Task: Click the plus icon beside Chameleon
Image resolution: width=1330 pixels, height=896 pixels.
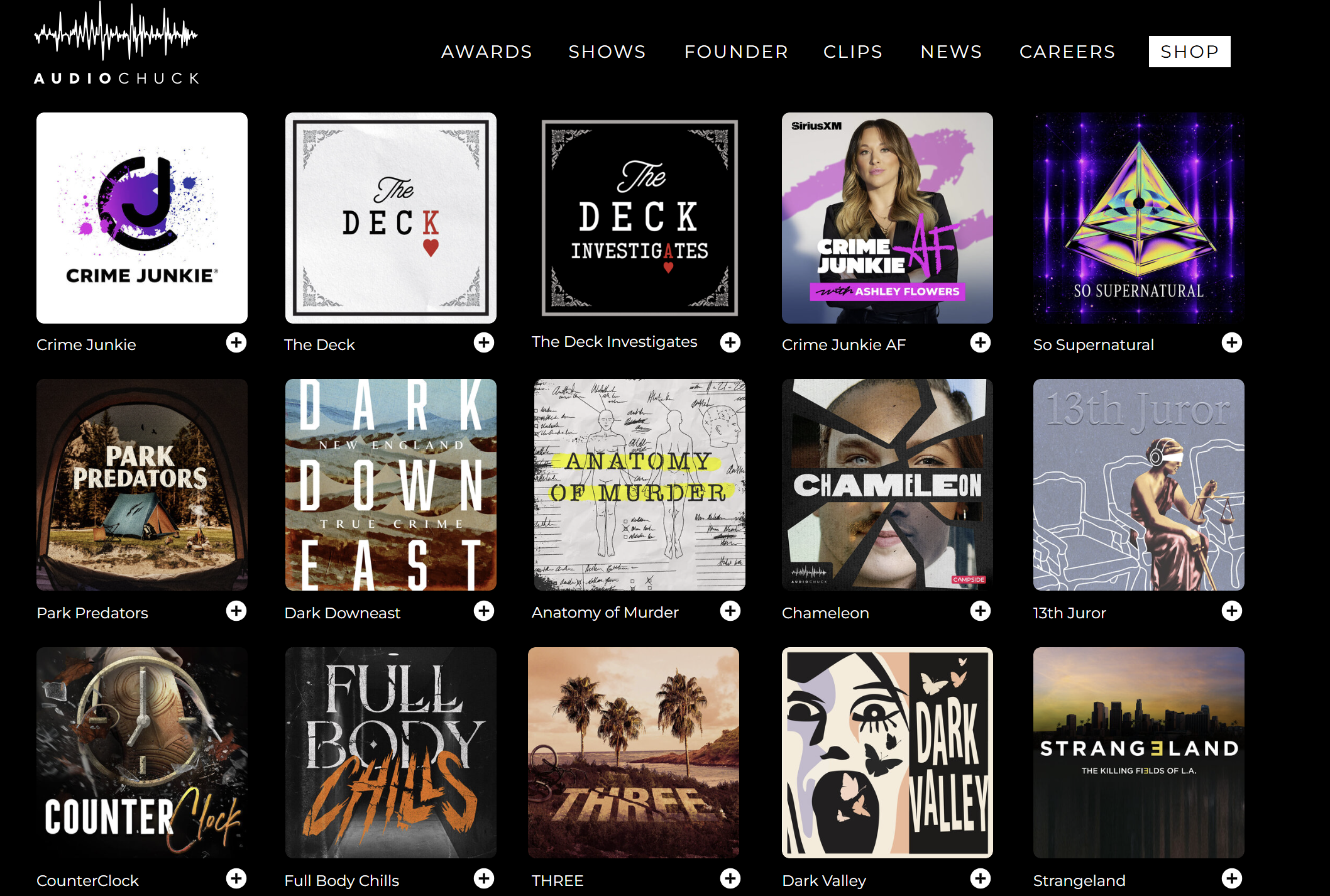Action: [981, 611]
